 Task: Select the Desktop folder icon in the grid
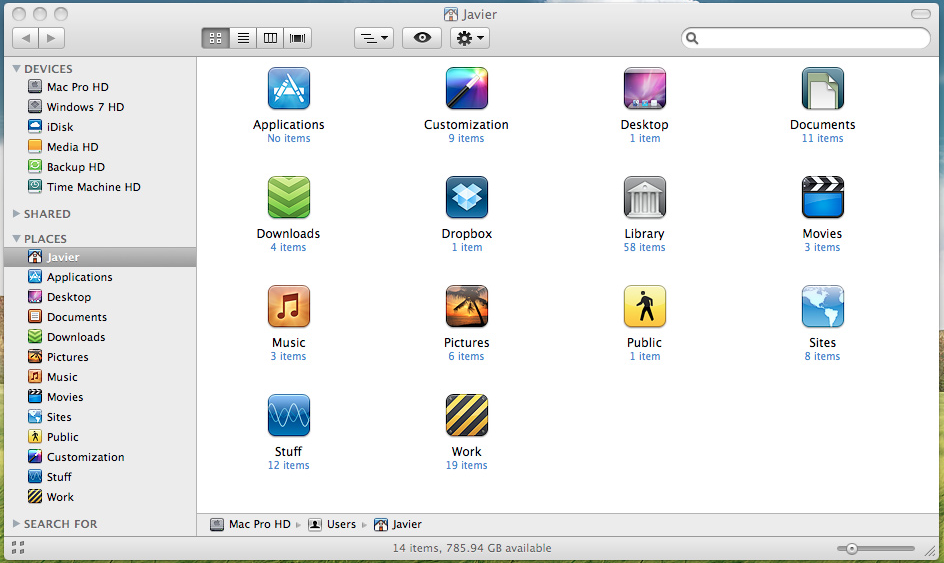click(x=645, y=89)
